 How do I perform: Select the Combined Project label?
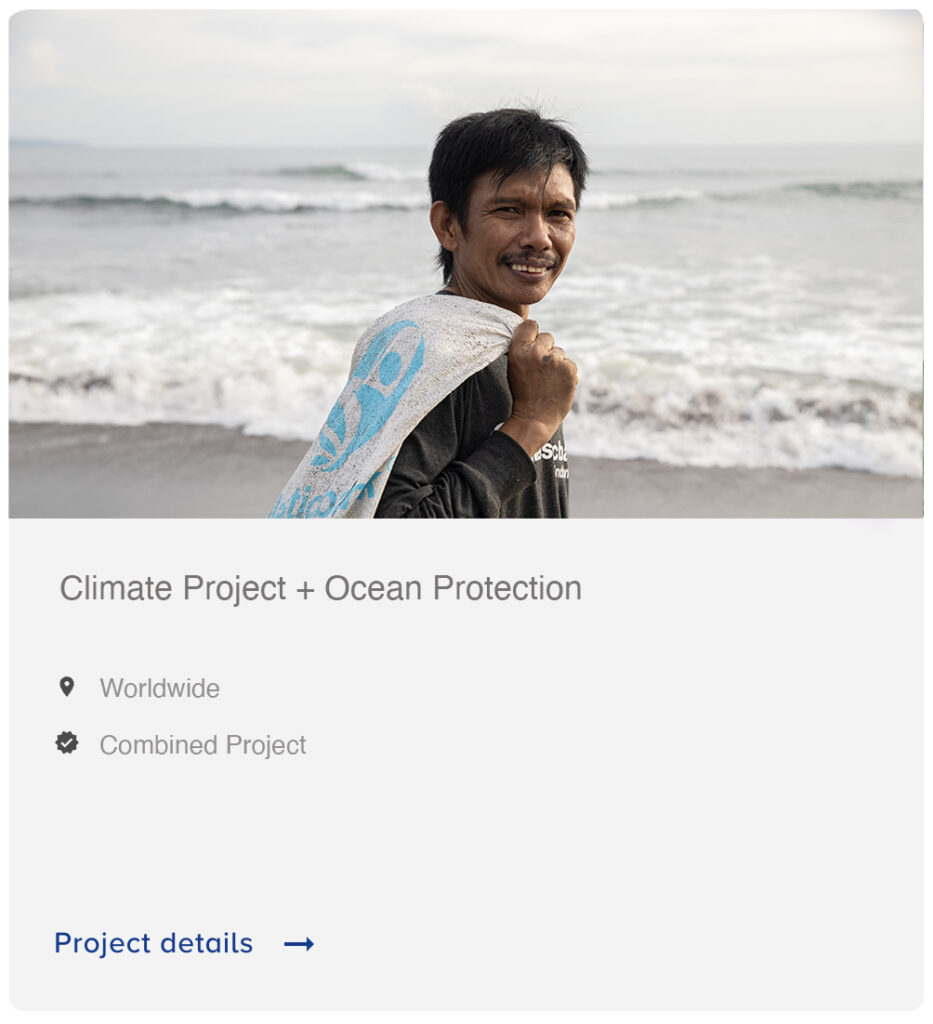pos(202,745)
